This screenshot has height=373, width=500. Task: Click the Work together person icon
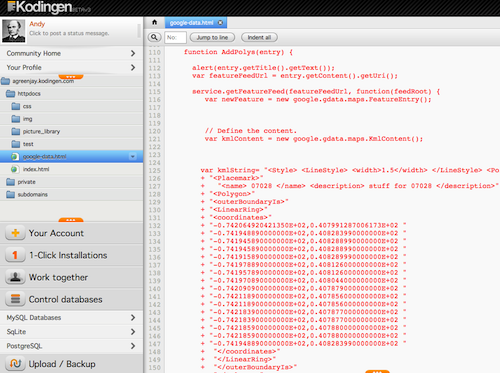15,277
